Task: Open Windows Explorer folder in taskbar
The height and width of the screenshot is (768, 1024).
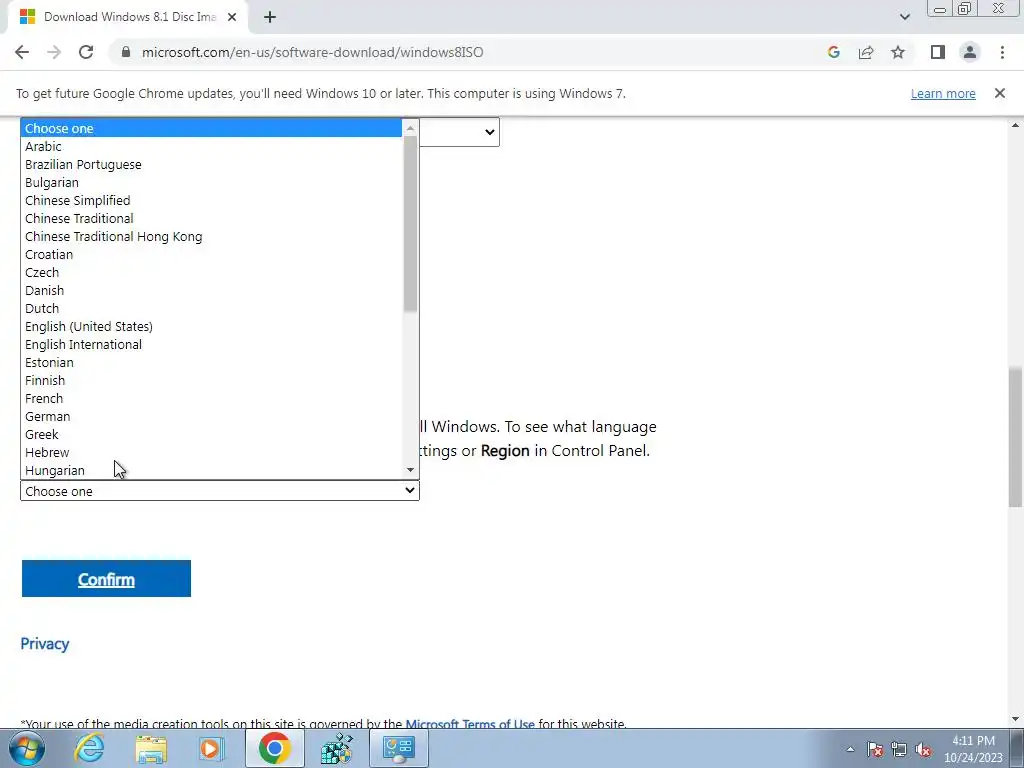Action: [152, 749]
